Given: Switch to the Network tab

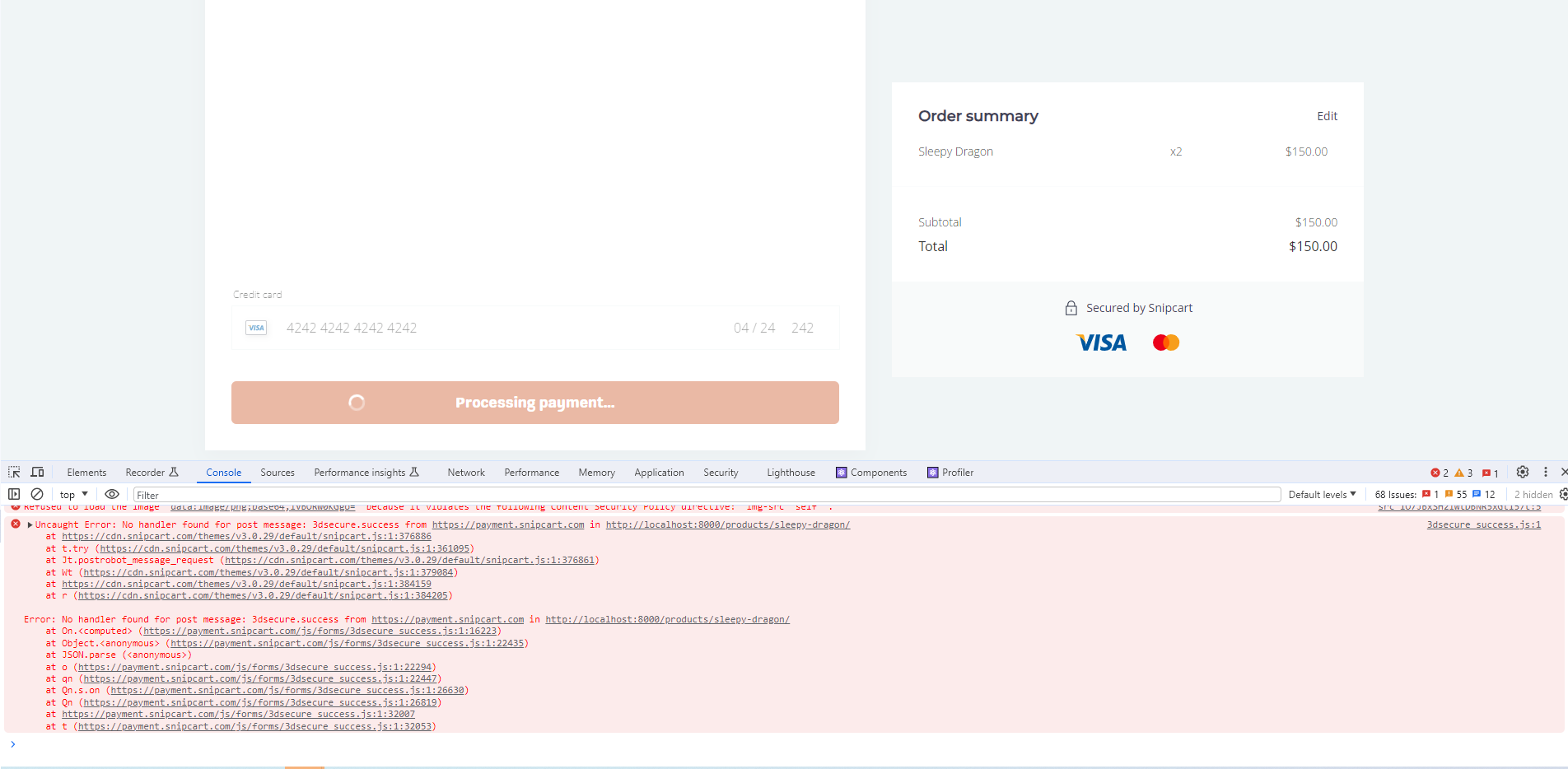Looking at the screenshot, I should (466, 473).
